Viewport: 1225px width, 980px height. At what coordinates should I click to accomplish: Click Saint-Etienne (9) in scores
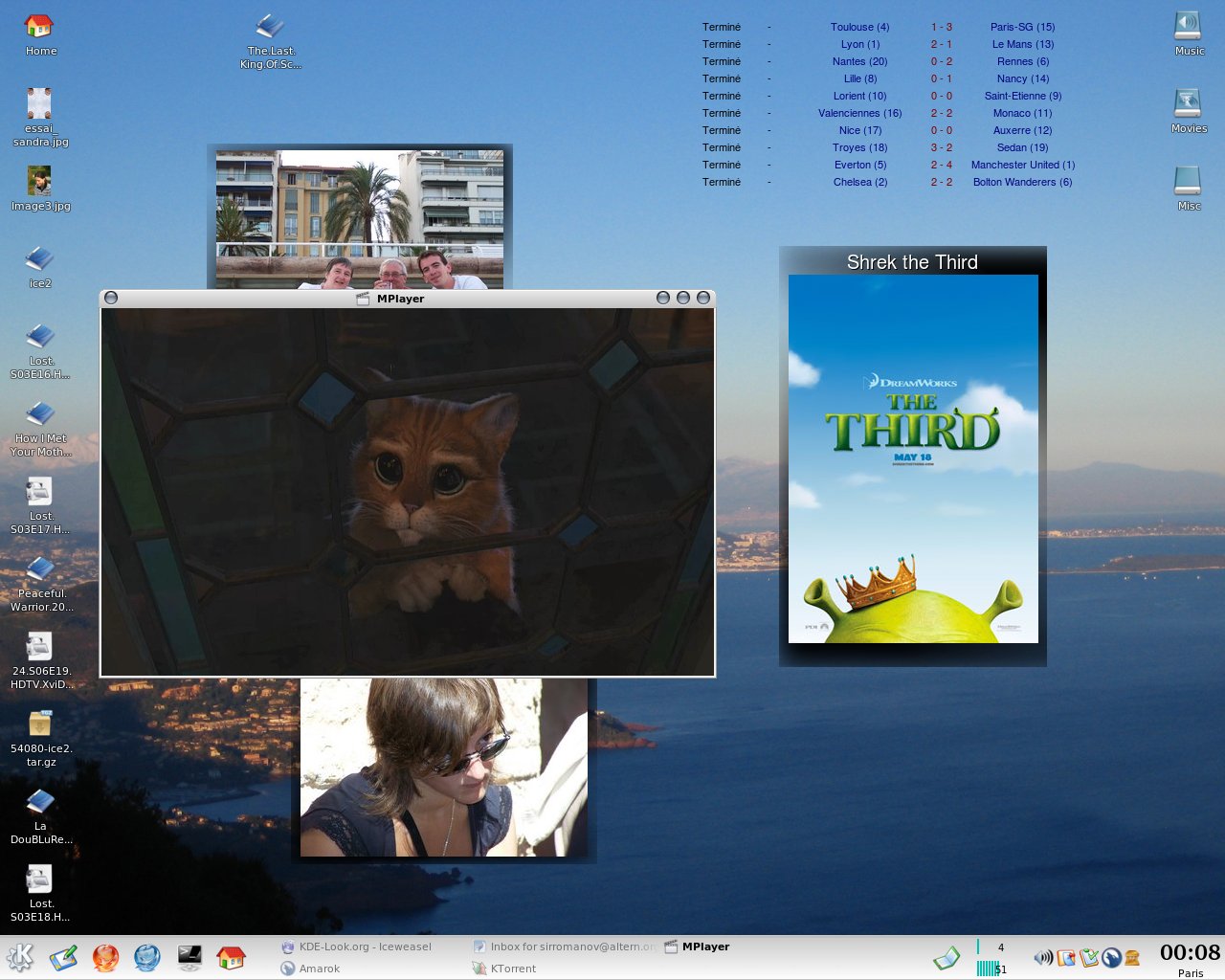(x=1022, y=96)
